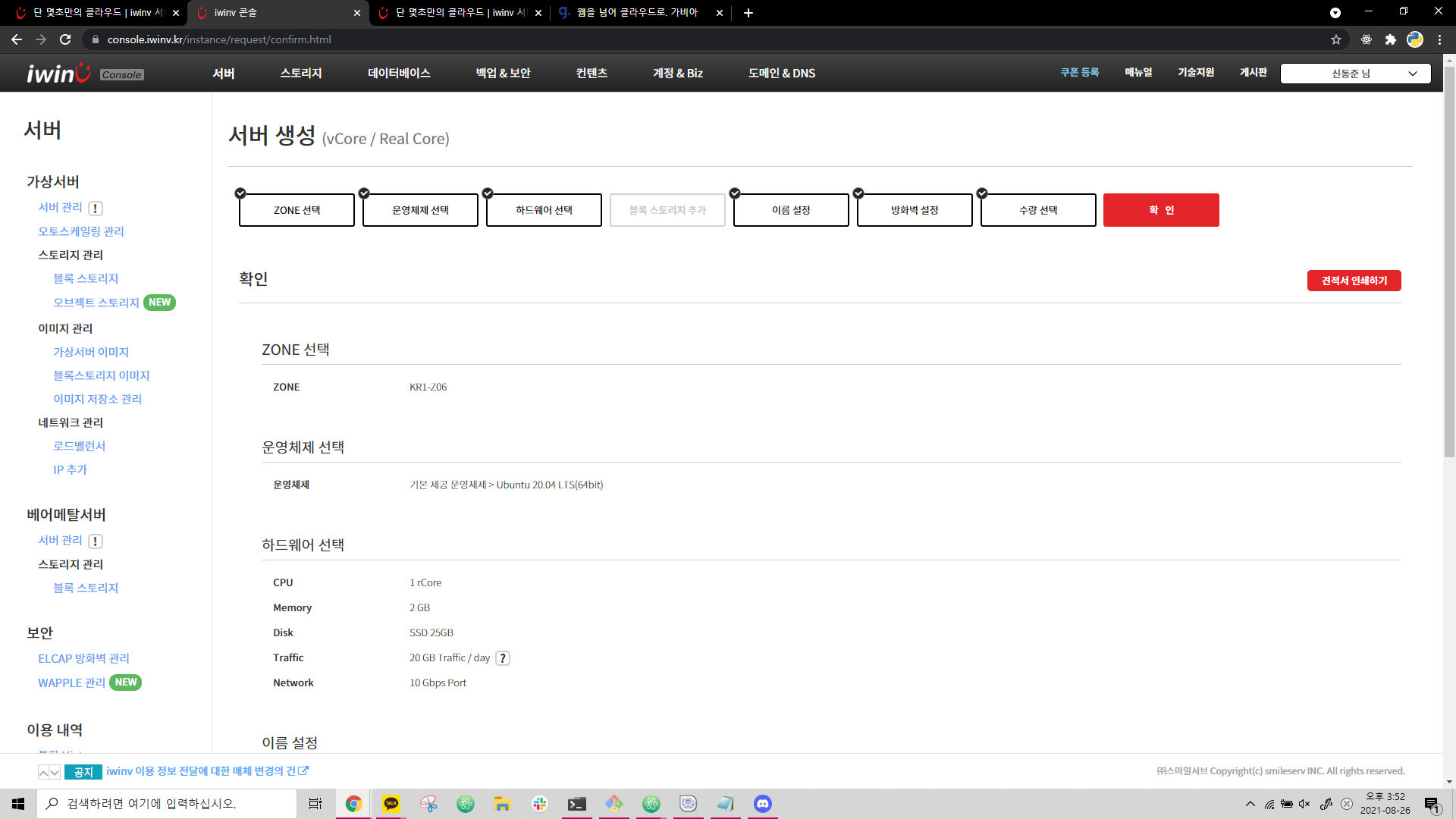Viewport: 1456px width, 819px height.
Task: Open the 신동준 님 account dropdown
Action: (1355, 74)
